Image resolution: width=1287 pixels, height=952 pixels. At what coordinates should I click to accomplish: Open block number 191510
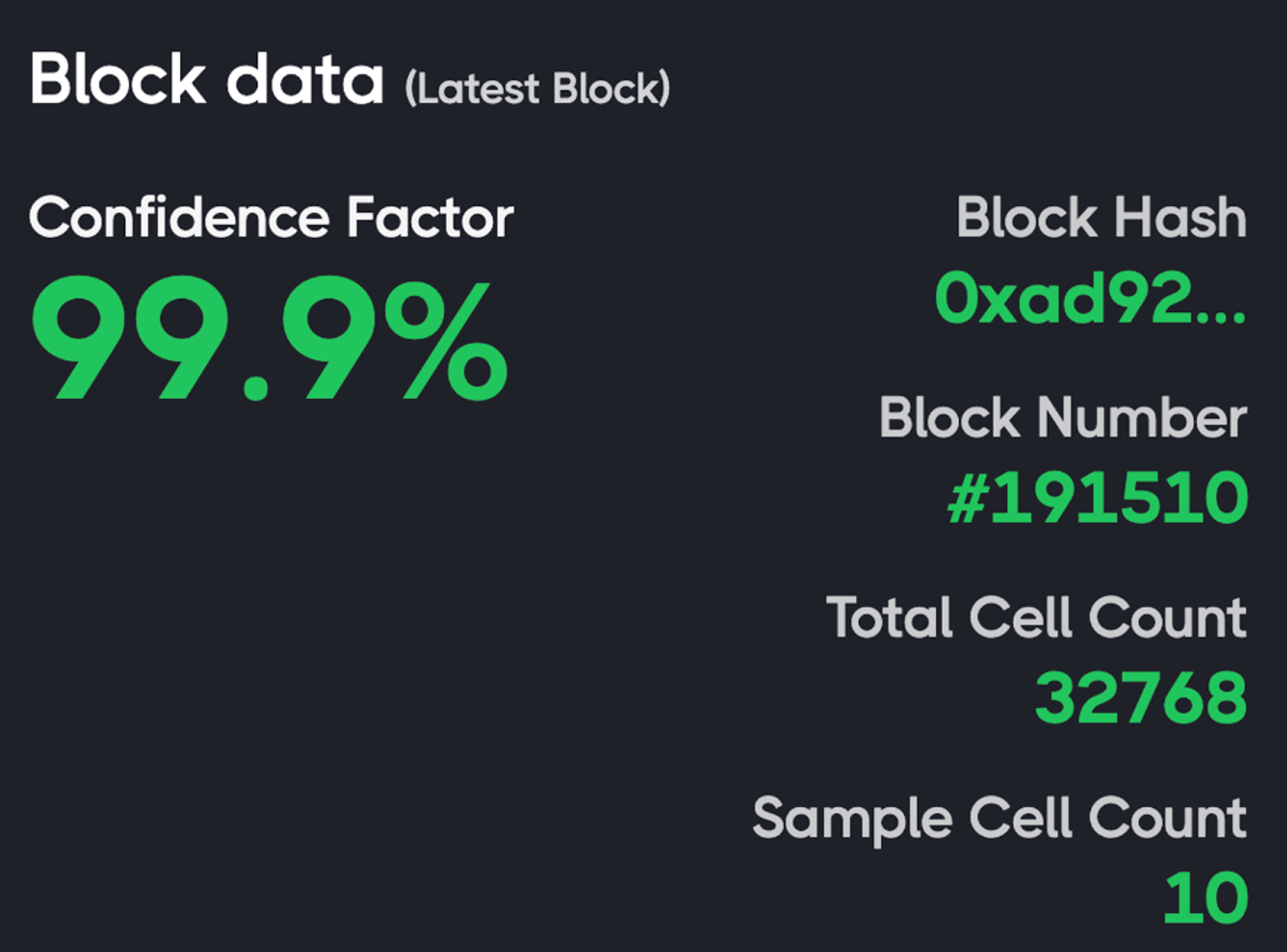click(1118, 499)
